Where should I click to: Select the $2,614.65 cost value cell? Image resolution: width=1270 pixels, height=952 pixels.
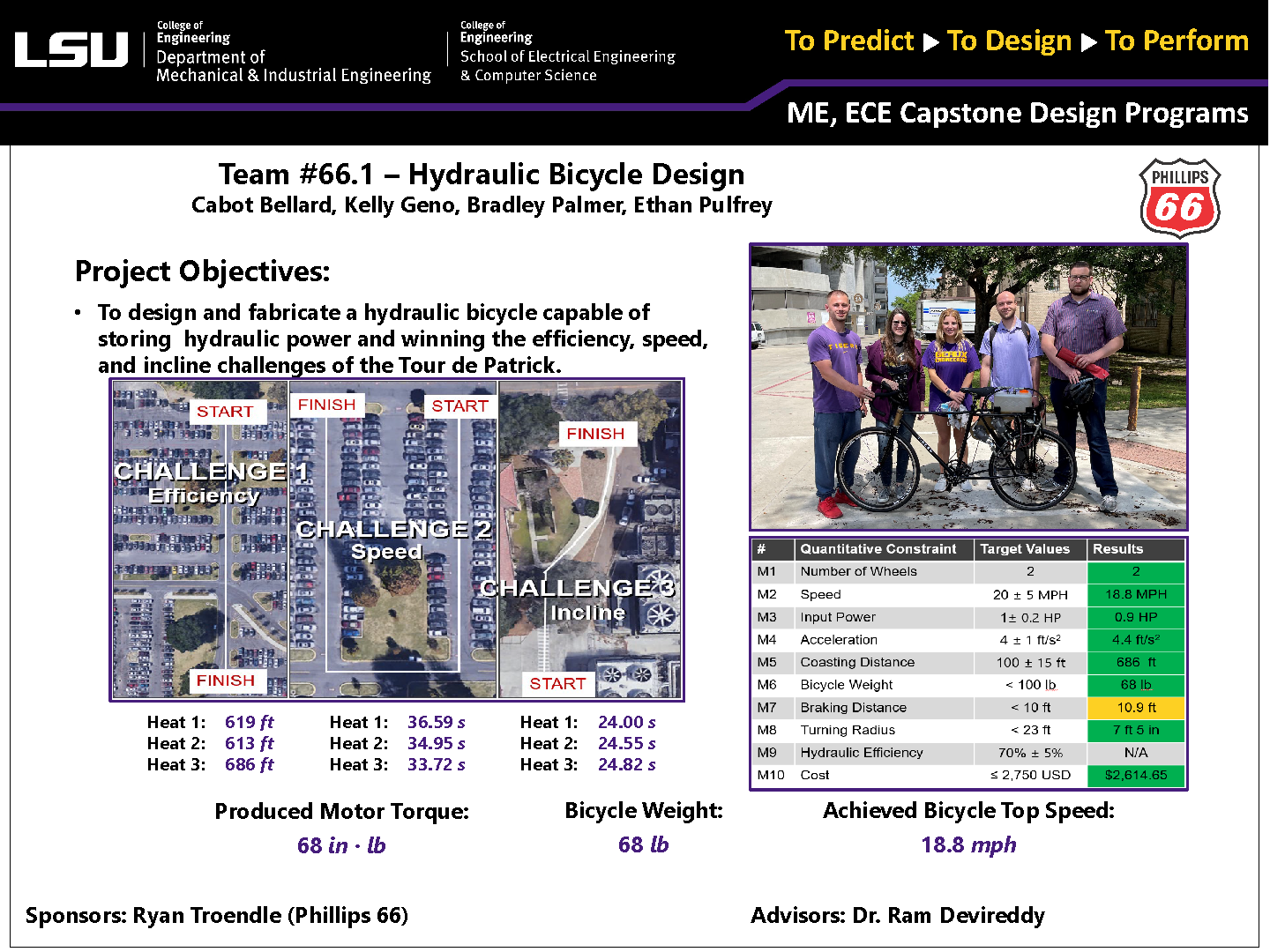coord(1136,775)
